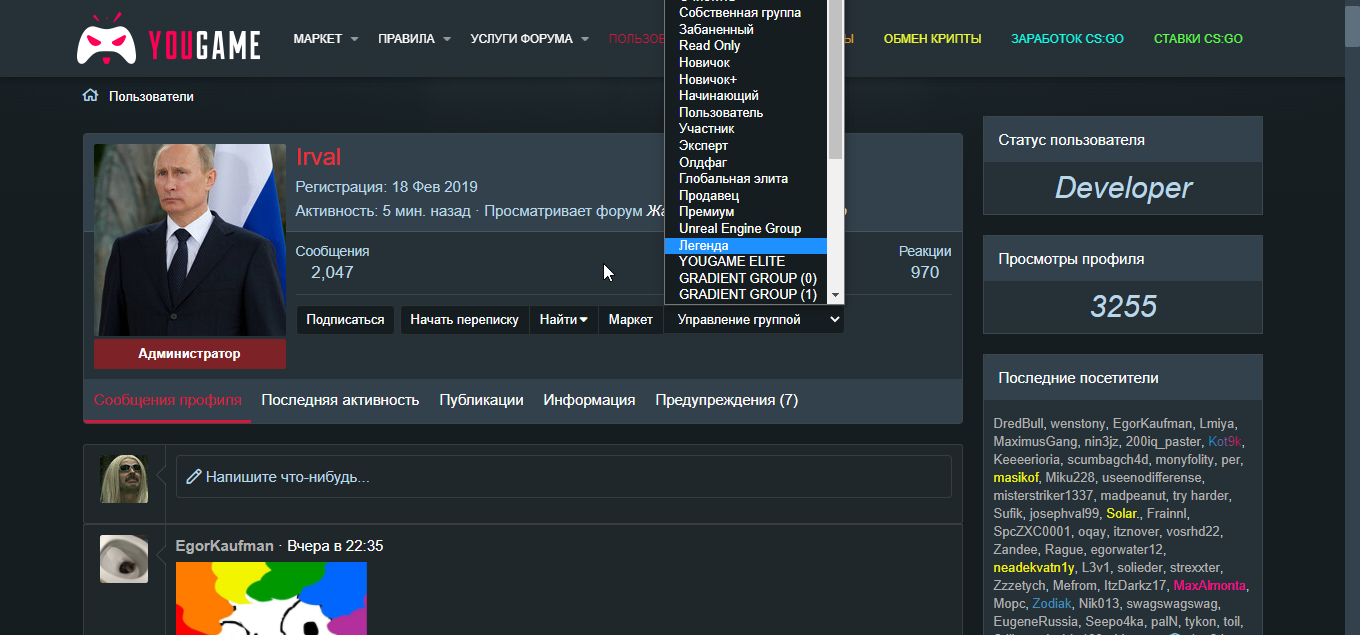Open the Предупреждения (7) tab
This screenshot has width=1360, height=635.
(x=726, y=400)
